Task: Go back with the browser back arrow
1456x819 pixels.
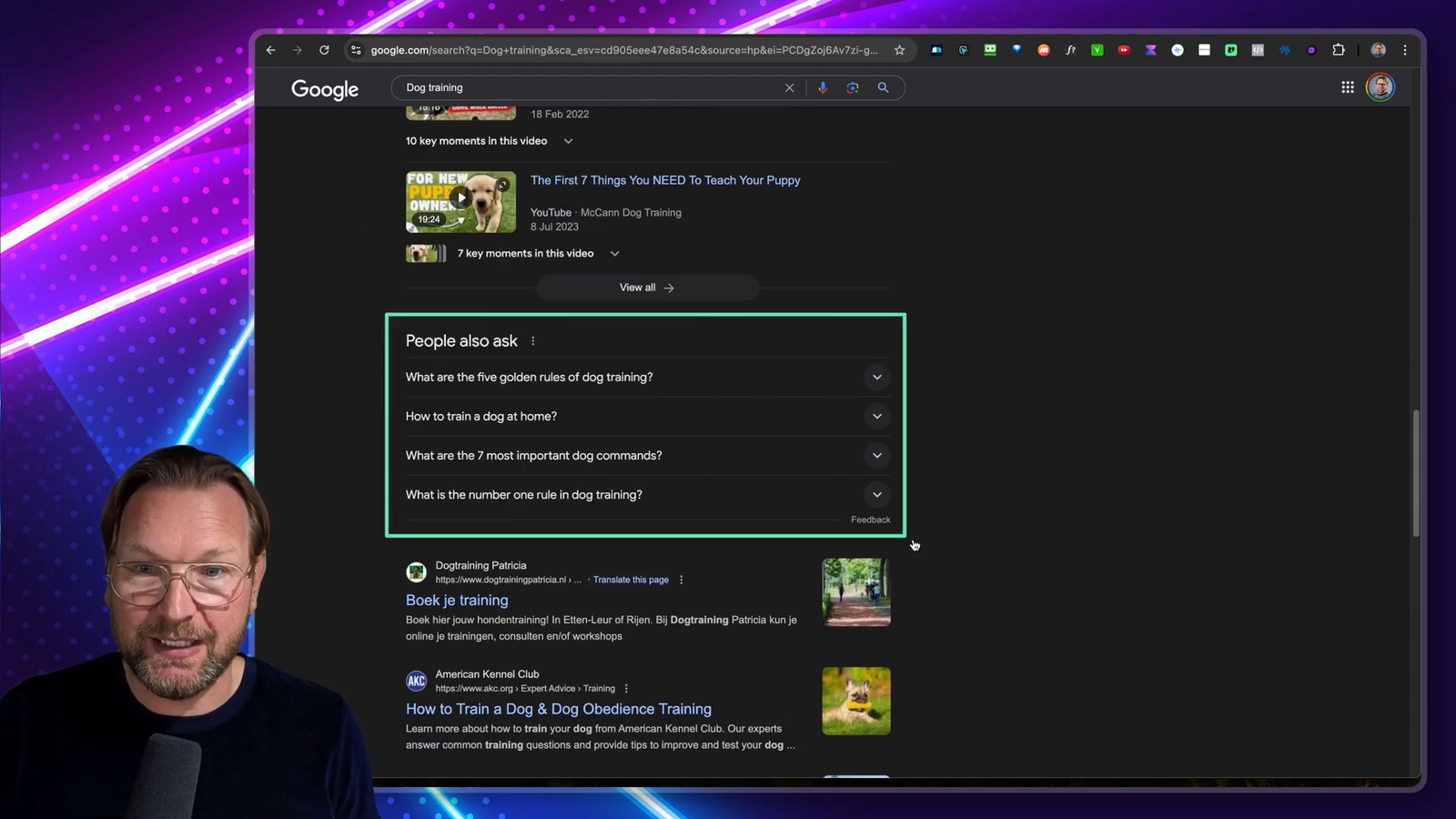Action: [x=270, y=50]
